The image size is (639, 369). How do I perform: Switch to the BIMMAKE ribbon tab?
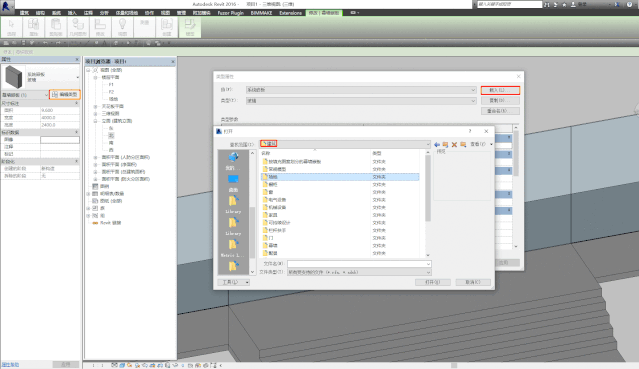(261, 13)
